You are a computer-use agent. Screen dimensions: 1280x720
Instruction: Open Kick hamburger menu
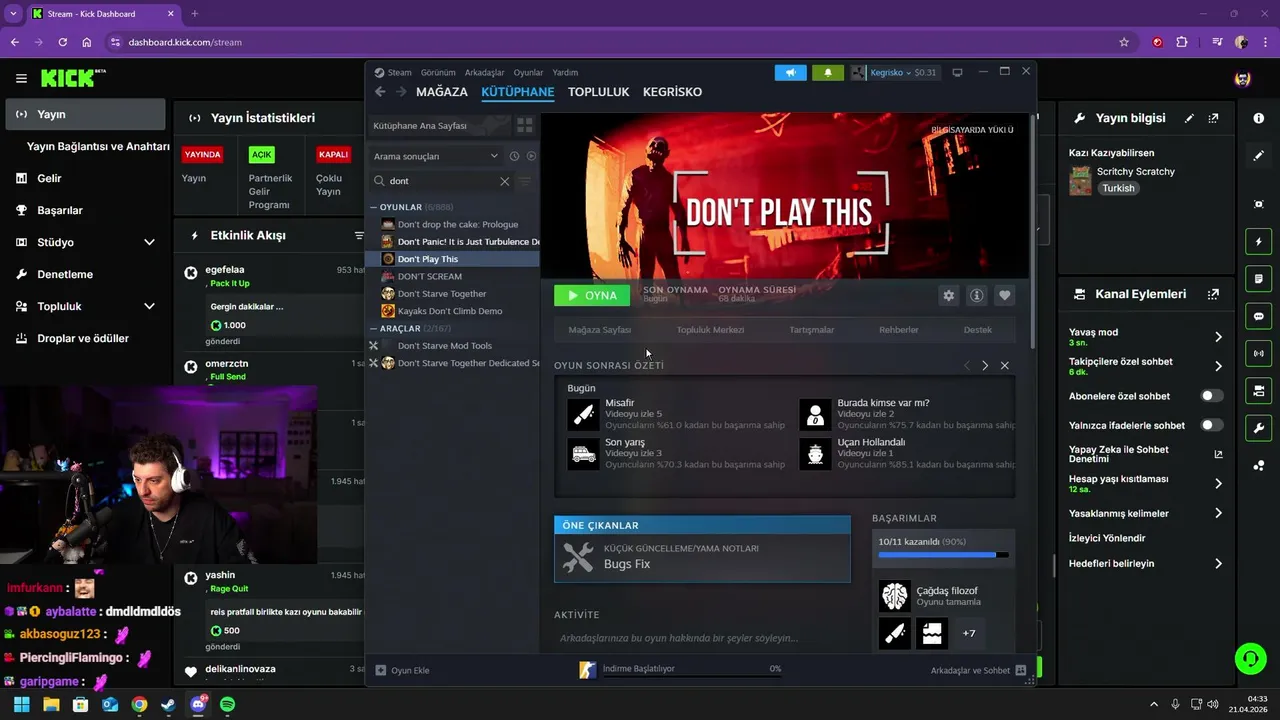click(x=21, y=78)
